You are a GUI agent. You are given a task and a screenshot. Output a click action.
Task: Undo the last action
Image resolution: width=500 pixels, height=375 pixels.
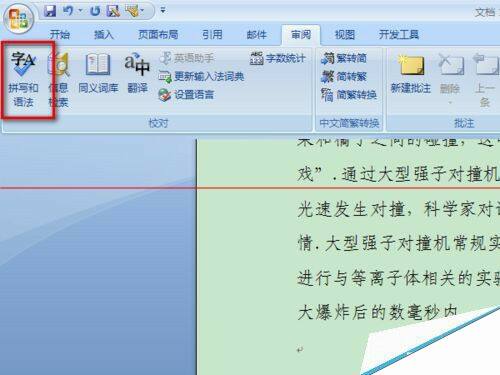[68, 11]
